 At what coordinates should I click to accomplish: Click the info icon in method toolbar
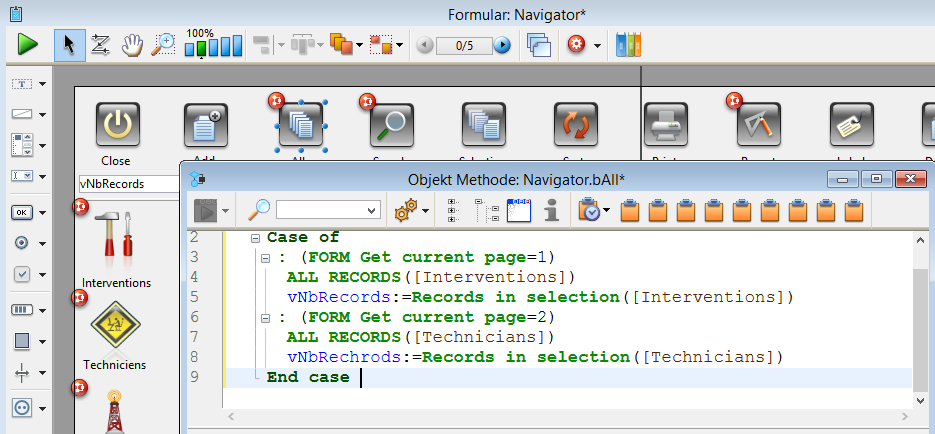(x=549, y=209)
